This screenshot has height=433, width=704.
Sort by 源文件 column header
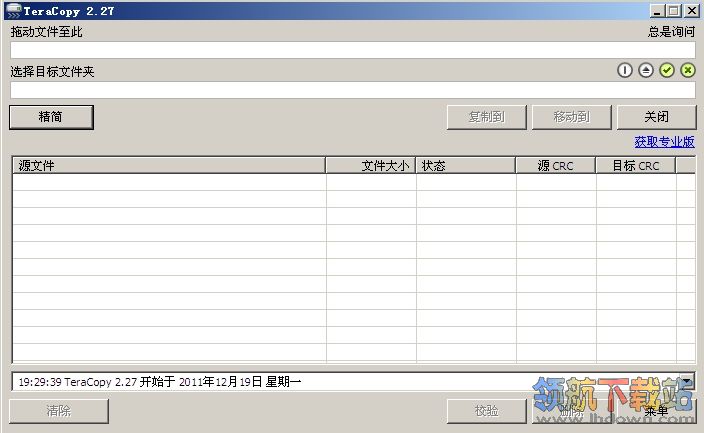pyautogui.click(x=169, y=165)
